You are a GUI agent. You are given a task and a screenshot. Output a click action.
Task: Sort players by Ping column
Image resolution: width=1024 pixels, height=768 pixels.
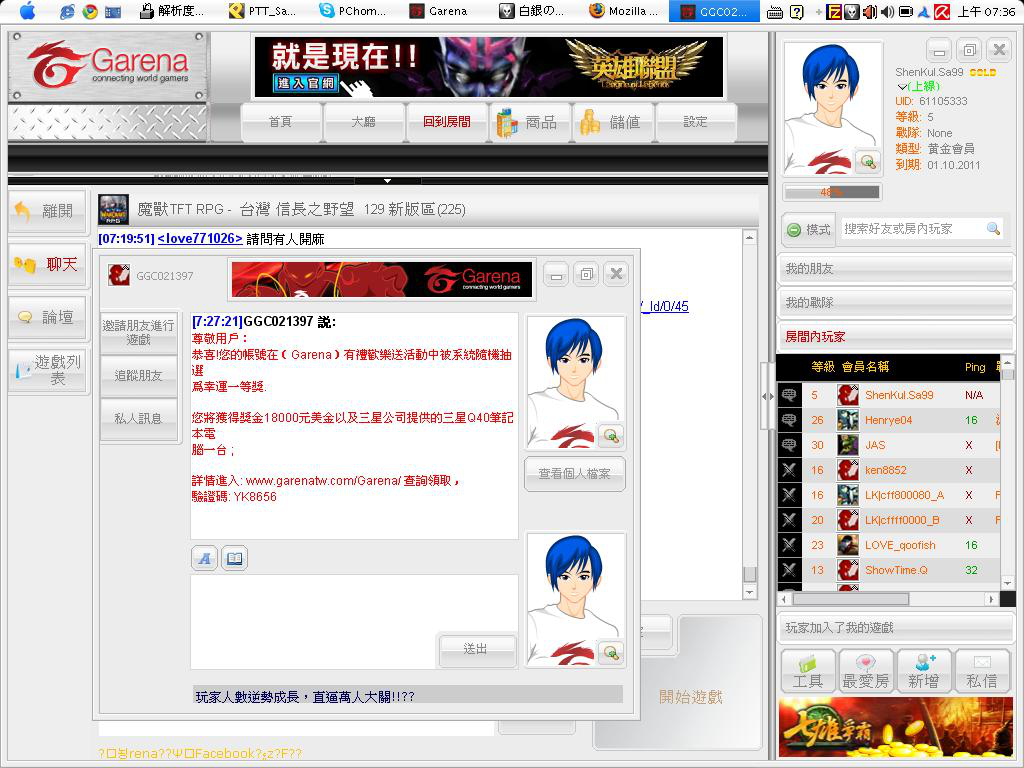975,367
